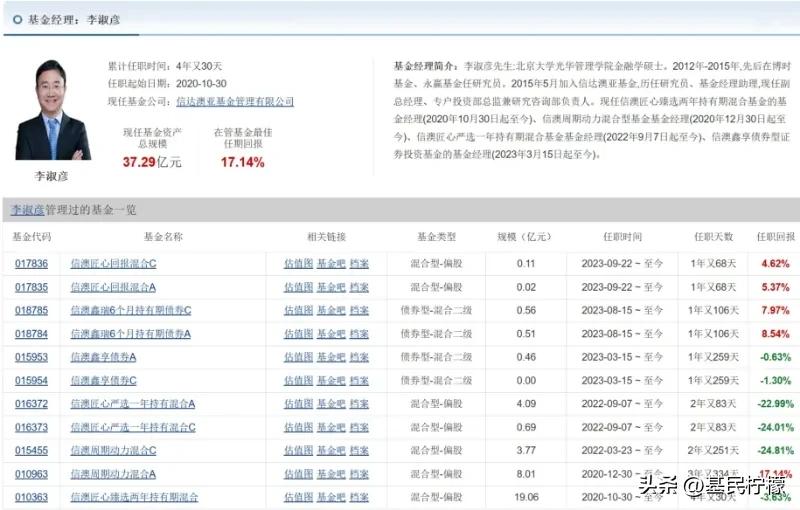800x510 pixels.
Task: Click the -22.99% return value
Action: (x=776, y=403)
